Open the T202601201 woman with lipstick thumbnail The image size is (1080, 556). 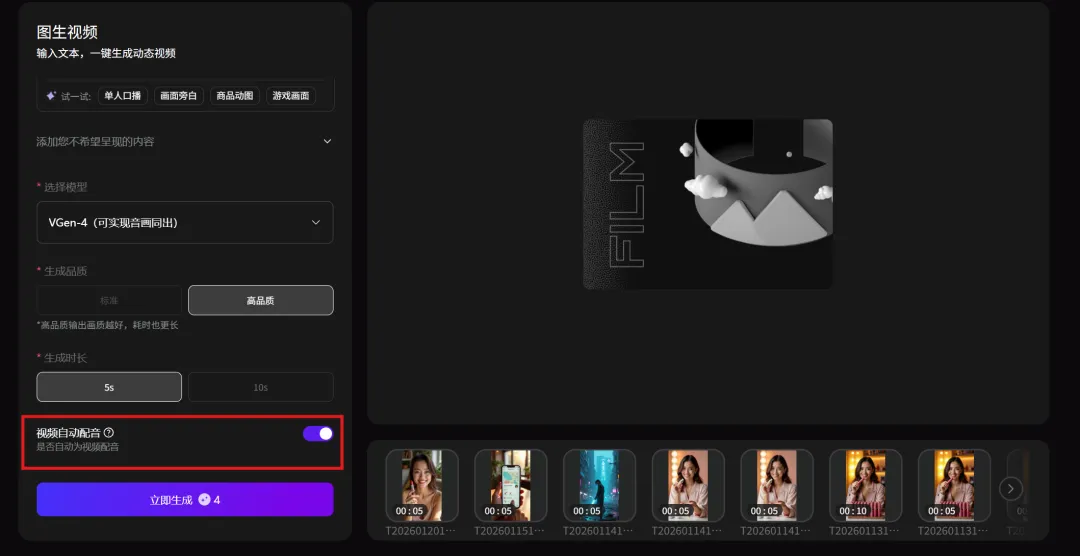coord(422,485)
